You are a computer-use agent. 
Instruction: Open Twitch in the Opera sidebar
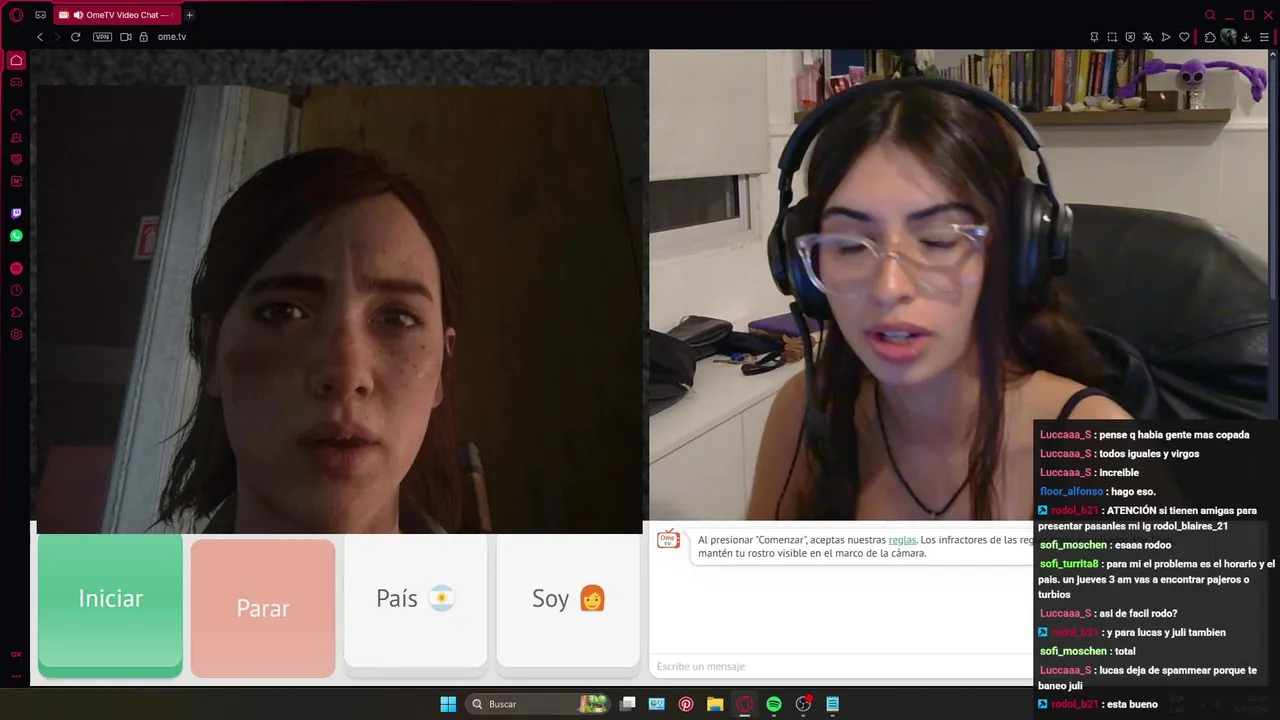(x=16, y=213)
